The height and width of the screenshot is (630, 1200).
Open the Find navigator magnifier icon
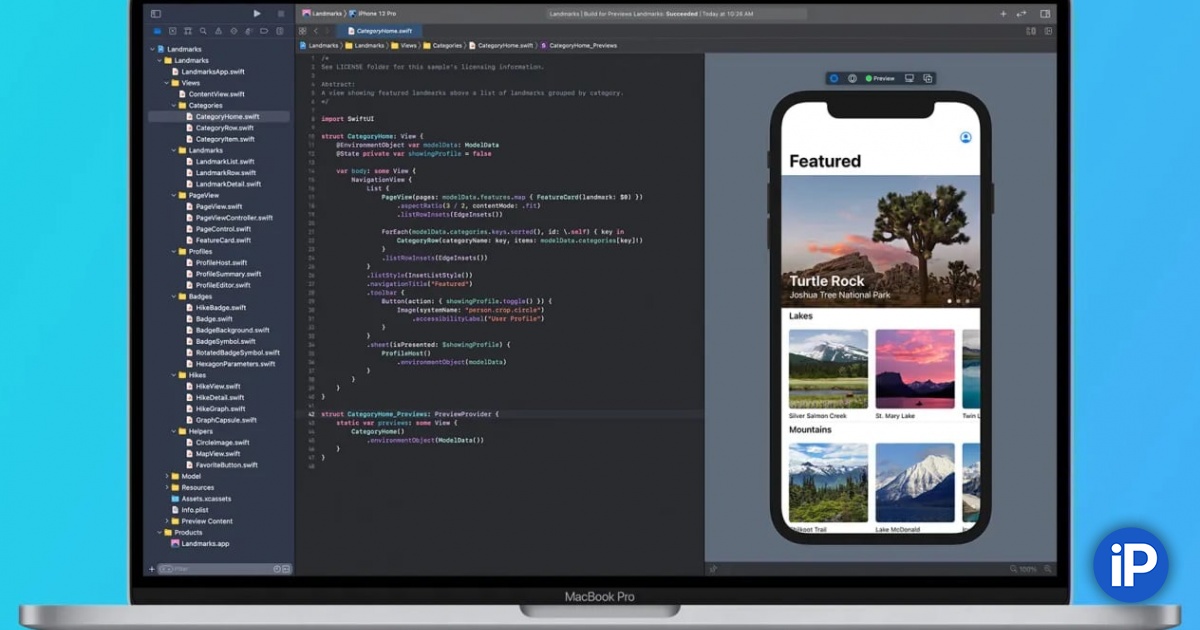[x=203, y=32]
